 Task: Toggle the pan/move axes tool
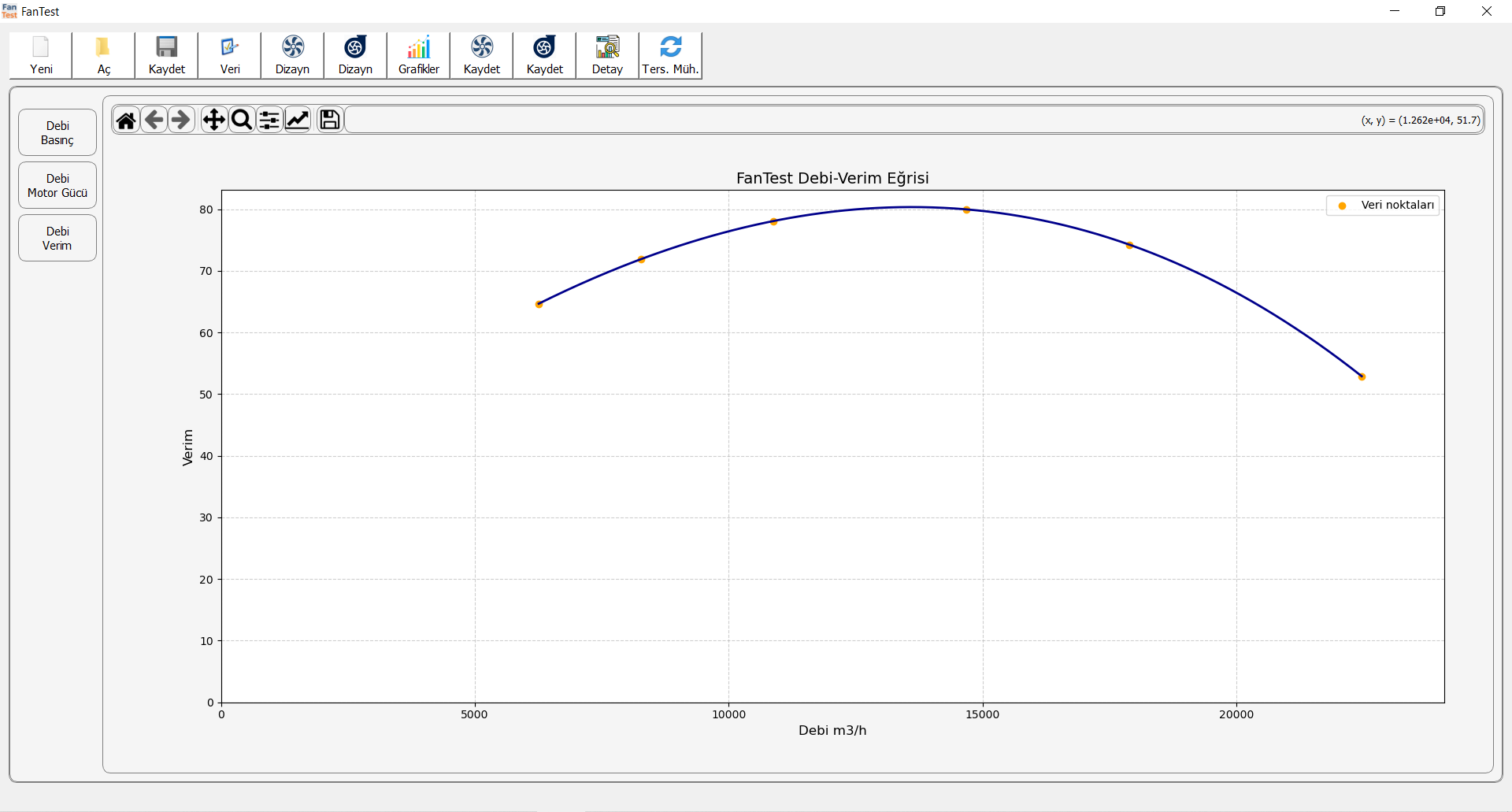213,120
